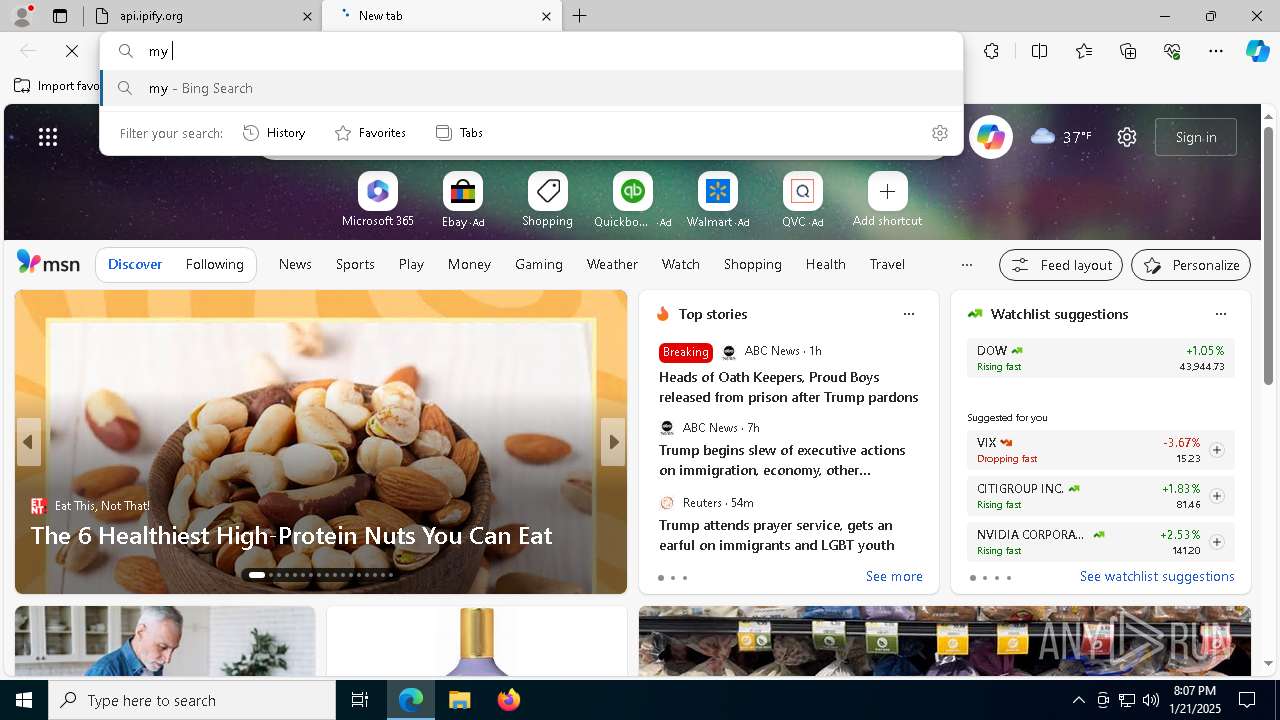Select the Discover feed tab
Screen dimensions: 1280x720
[x=135, y=264]
